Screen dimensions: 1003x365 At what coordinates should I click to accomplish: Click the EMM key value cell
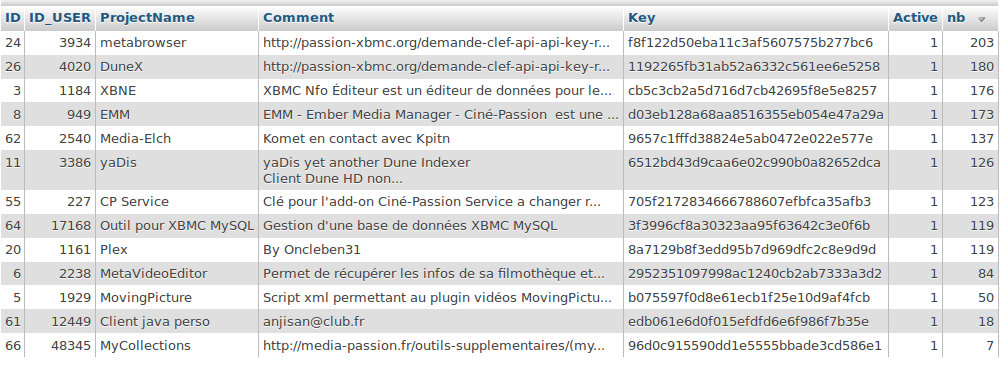click(755, 115)
